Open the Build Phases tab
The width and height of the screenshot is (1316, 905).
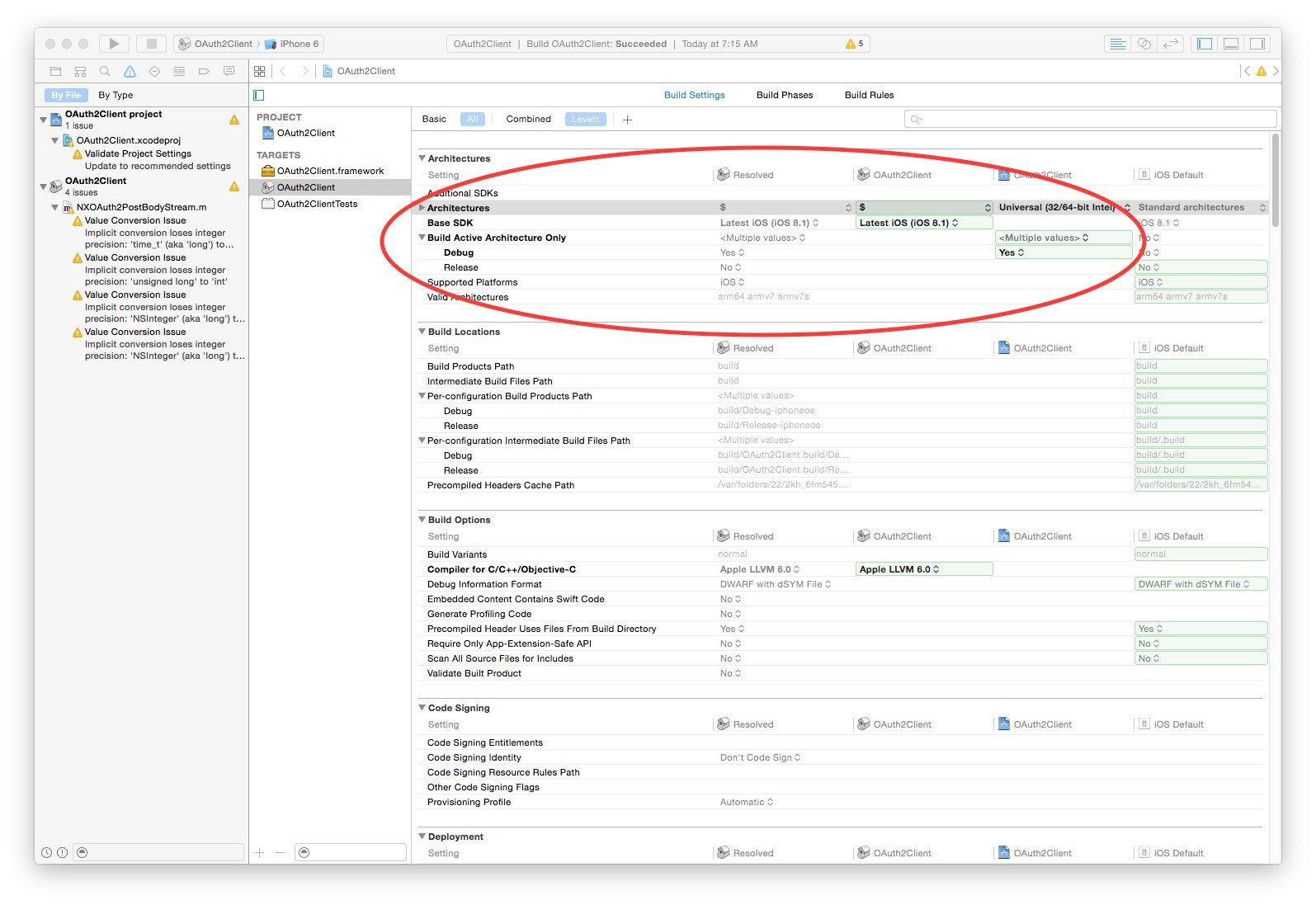coord(785,95)
